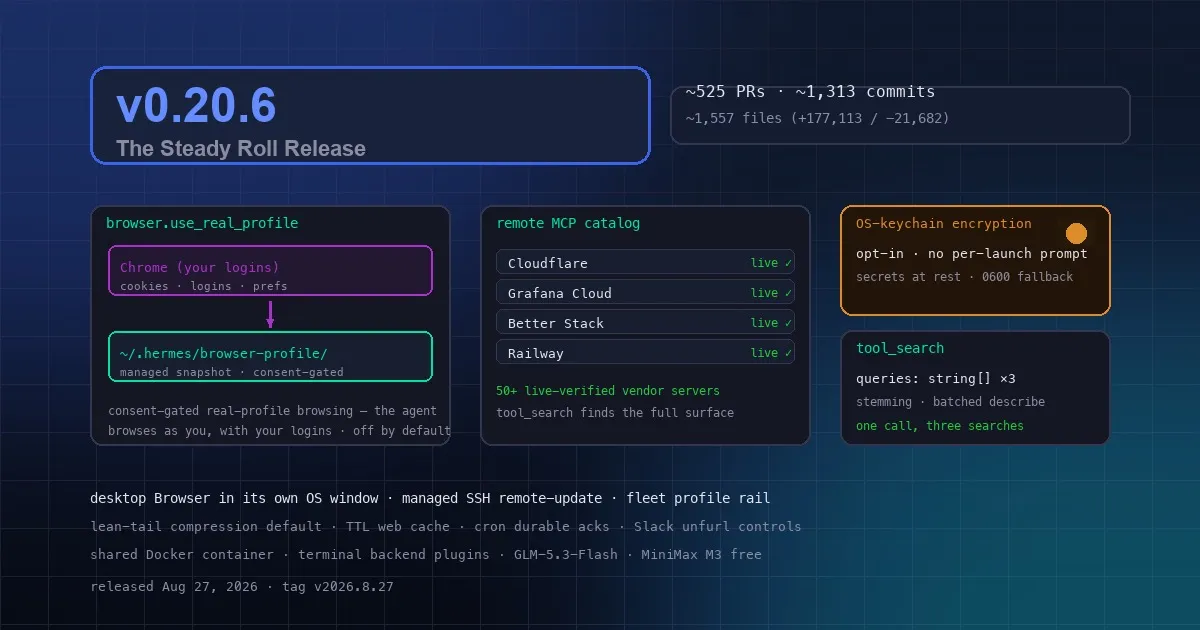Select the Cloudflare catalog row
Viewport: 1200px width, 630px height.
tap(645, 262)
